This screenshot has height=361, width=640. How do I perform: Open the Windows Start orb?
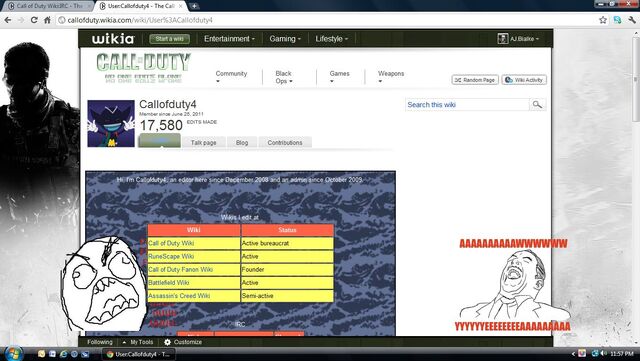pyautogui.click(x=13, y=354)
